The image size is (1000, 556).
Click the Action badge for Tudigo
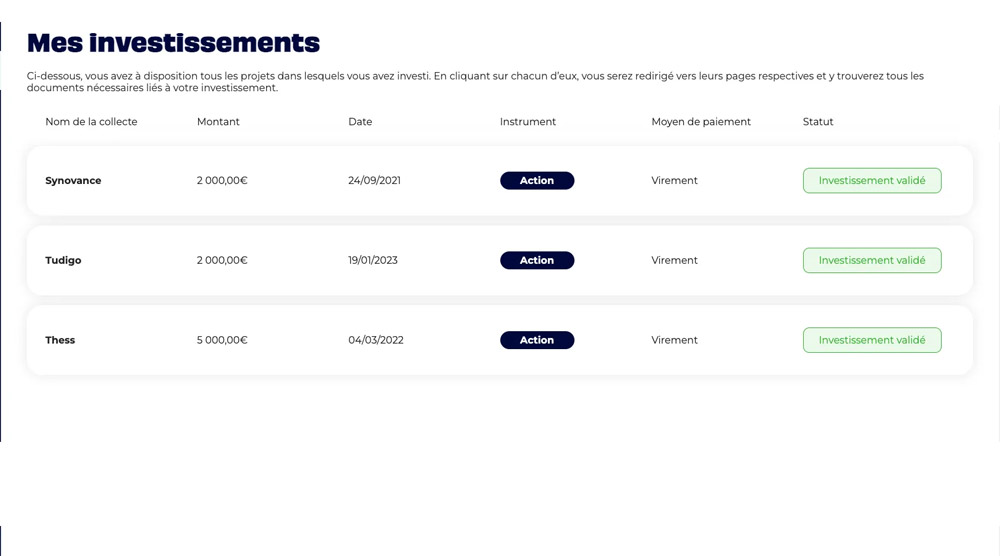point(537,260)
